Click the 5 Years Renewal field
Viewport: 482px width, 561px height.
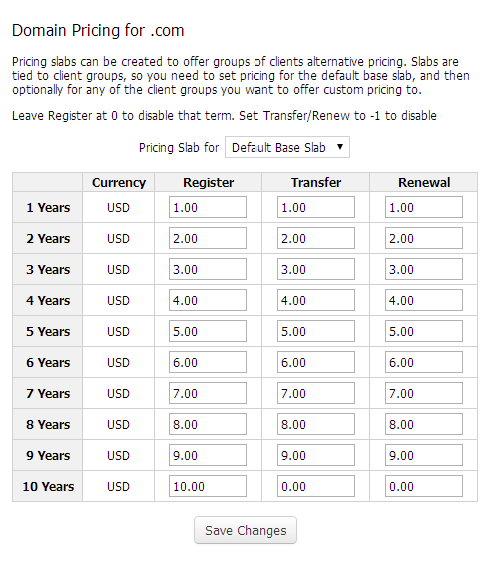point(424,331)
